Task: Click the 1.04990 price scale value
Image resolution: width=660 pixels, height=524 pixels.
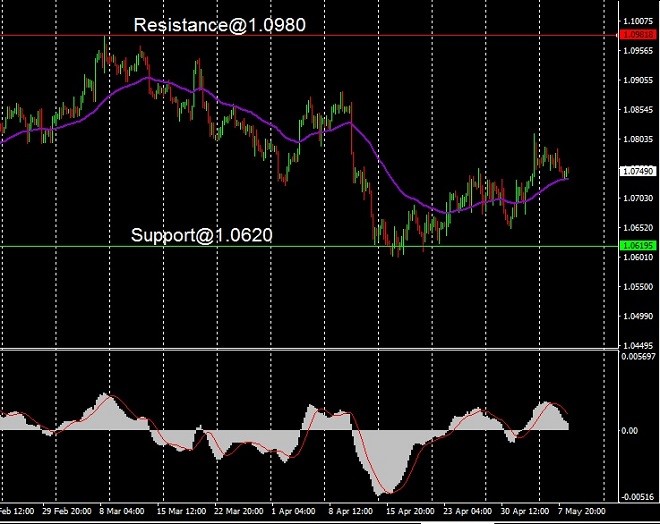Action: (638, 316)
